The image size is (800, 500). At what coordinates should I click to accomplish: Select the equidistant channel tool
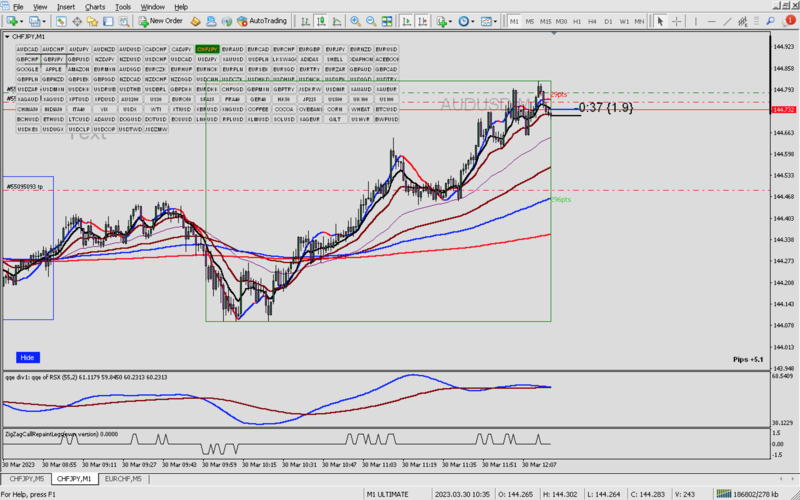click(743, 21)
